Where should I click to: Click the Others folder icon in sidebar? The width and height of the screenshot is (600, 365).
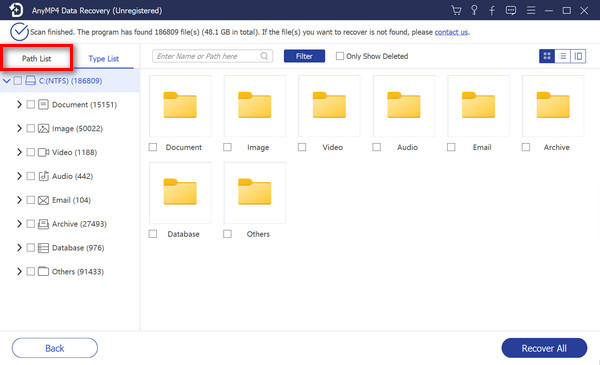pos(43,272)
